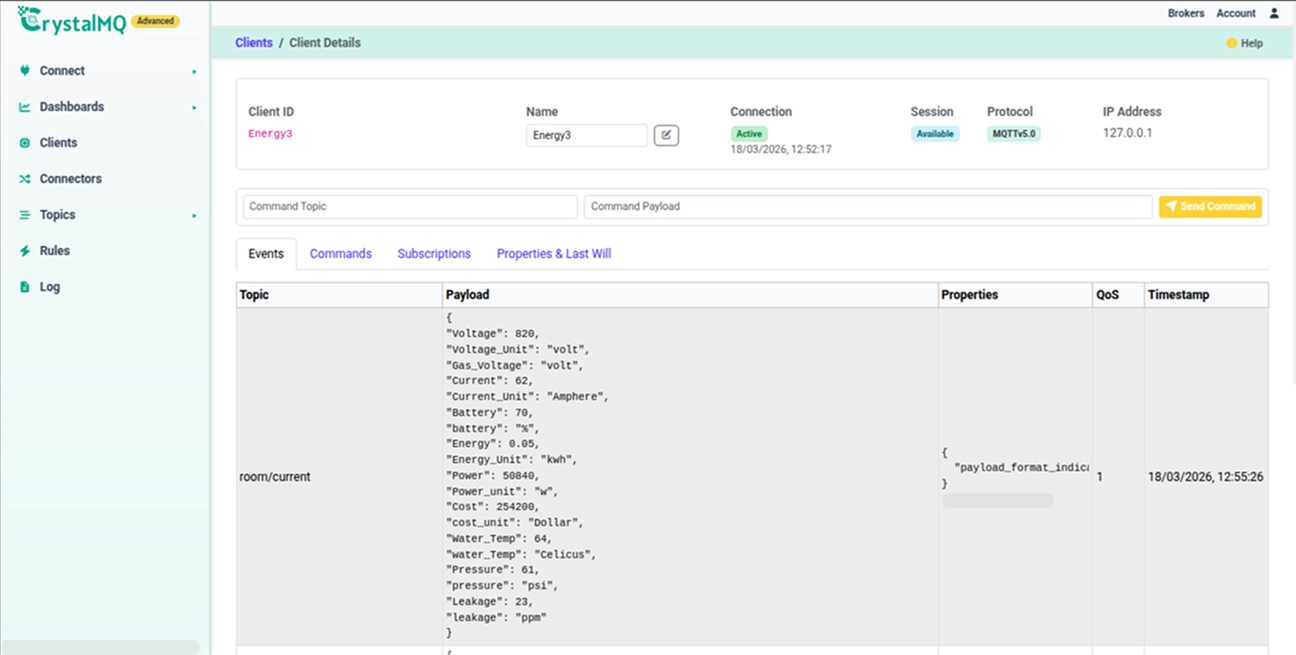Click the MQTTv5.0 protocol badge
Screen dimensions: 1296x655
pyautogui.click(x=1014, y=134)
